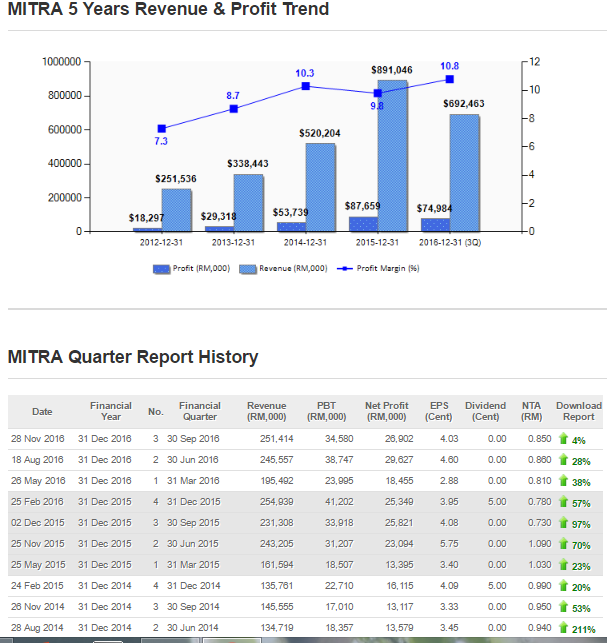Select the profit bar labeled $87,659
The image size is (607, 643).
point(363,224)
